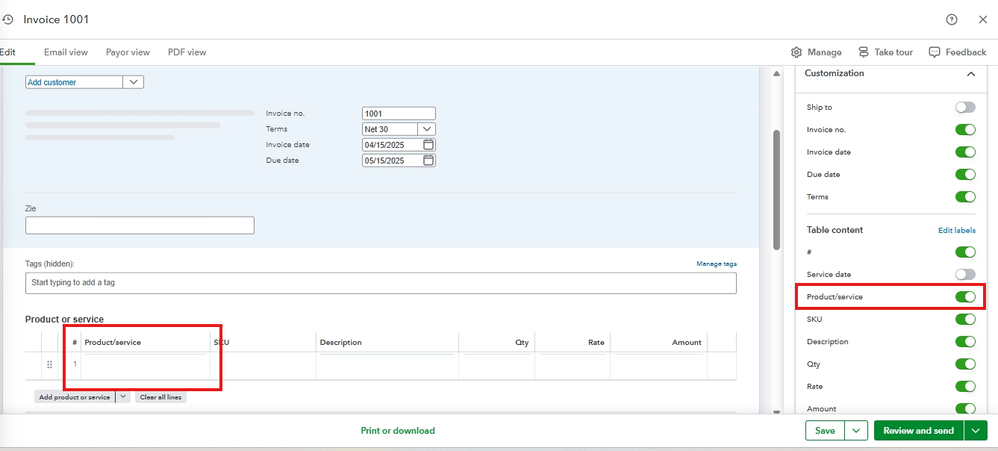Turn off the Invoice no. toggle

965,130
